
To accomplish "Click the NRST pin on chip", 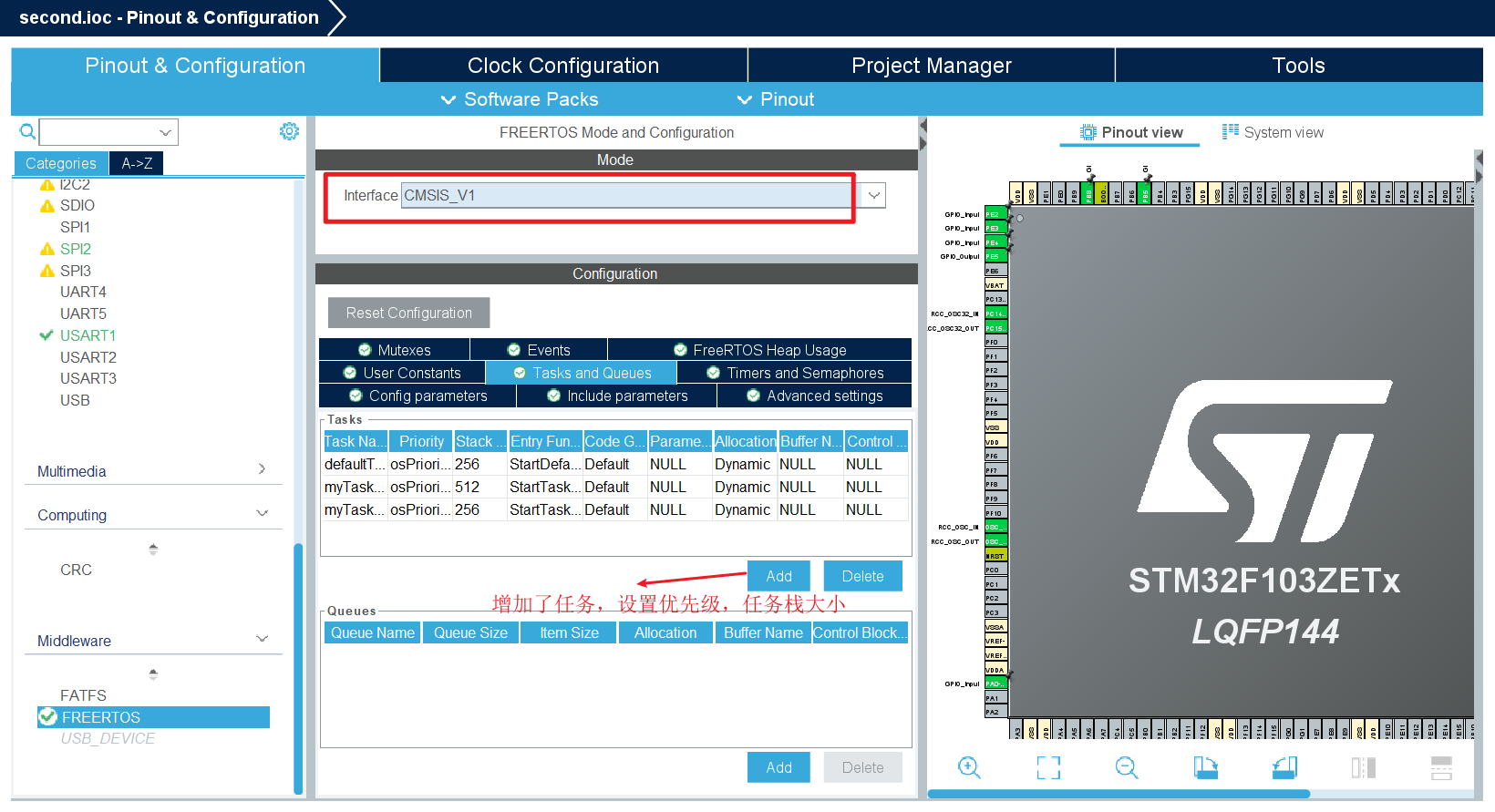I will pos(995,556).
